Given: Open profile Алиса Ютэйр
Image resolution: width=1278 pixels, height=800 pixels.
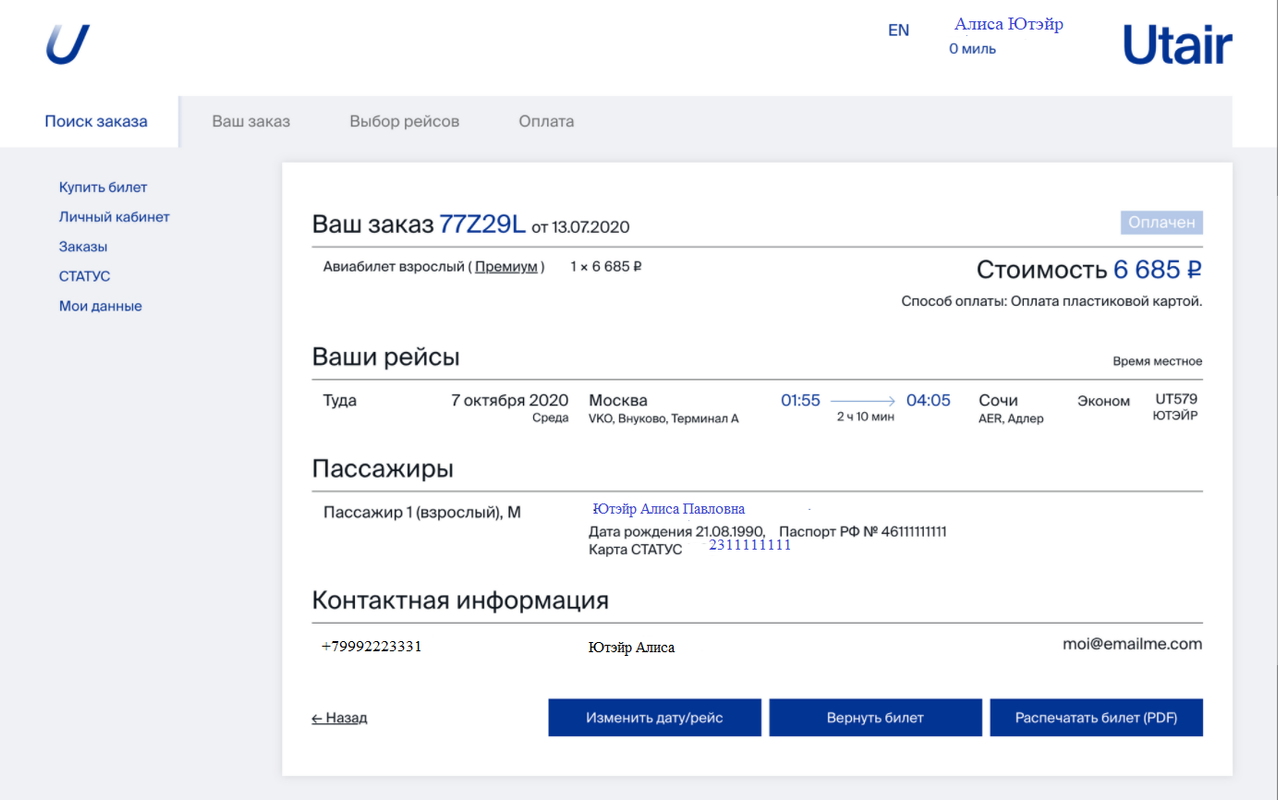Looking at the screenshot, I should pyautogui.click(x=1009, y=24).
